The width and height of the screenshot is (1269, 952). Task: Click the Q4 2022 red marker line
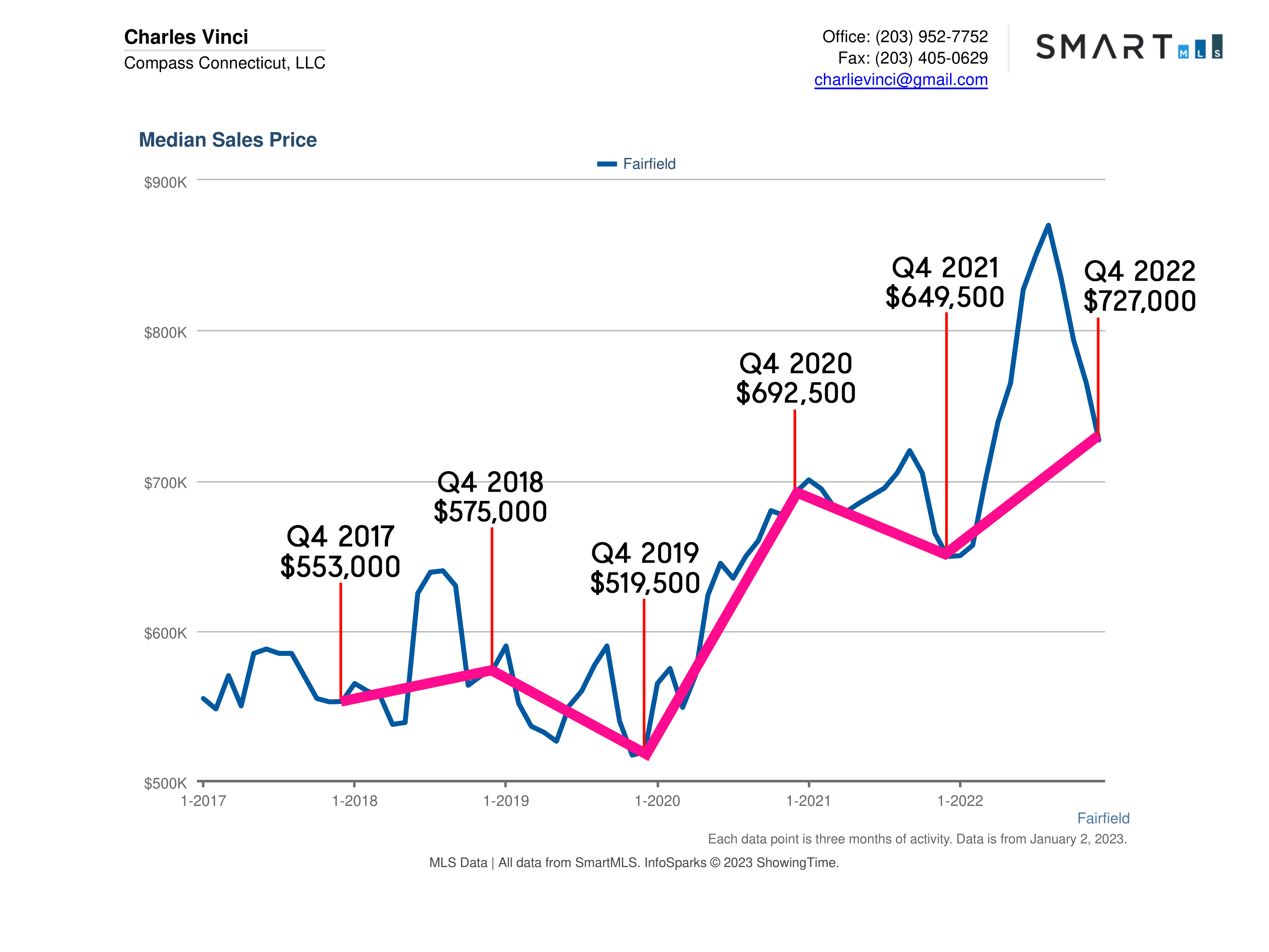click(x=1098, y=373)
